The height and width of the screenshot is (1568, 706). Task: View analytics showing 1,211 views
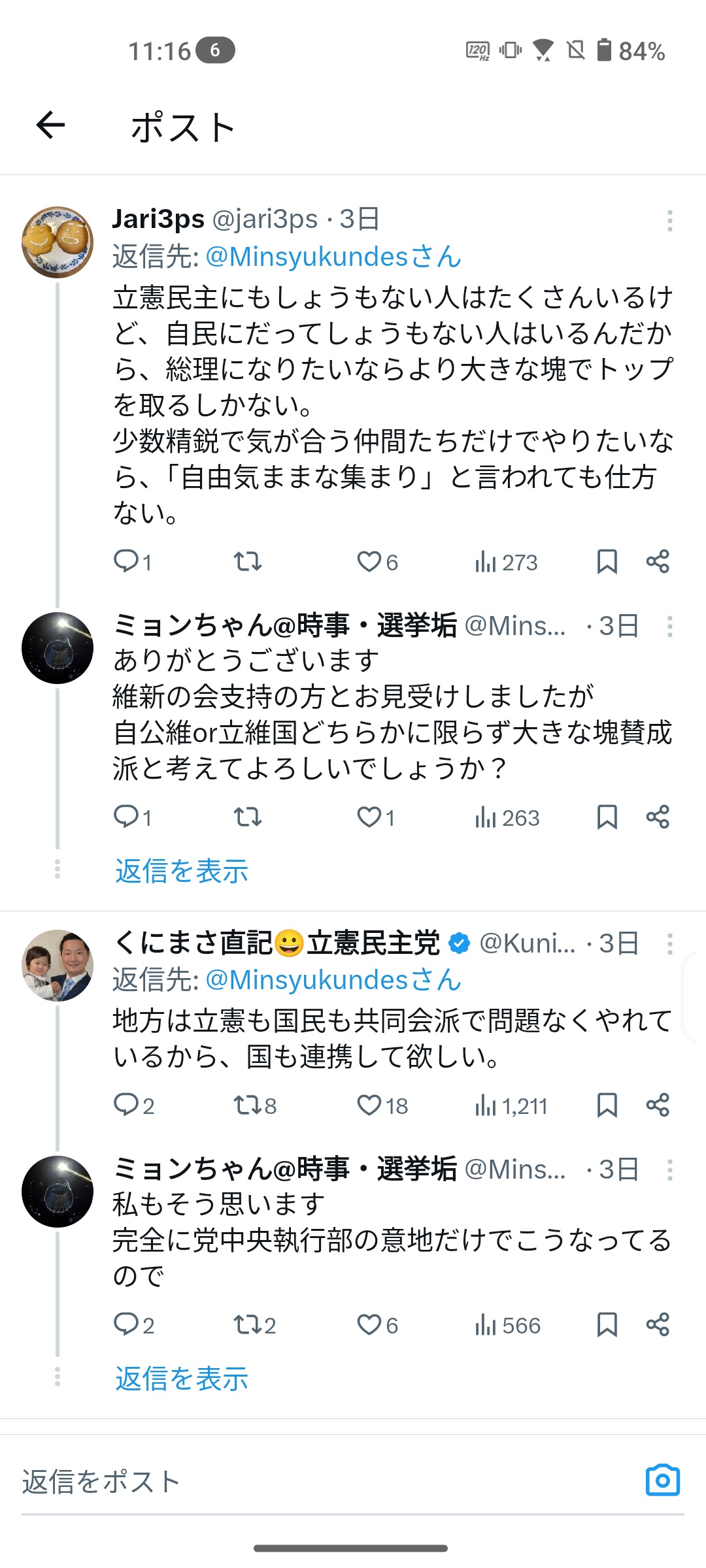tap(512, 1105)
